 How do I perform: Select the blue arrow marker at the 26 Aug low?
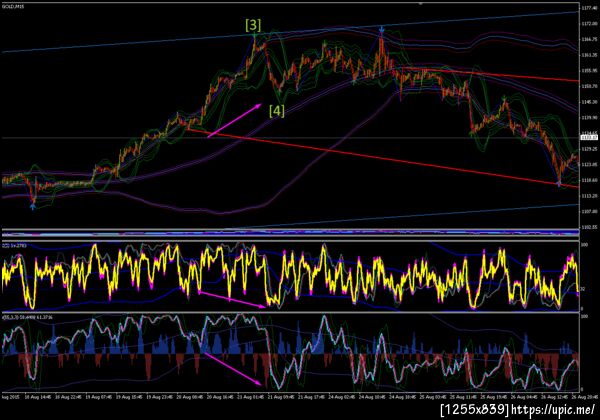coord(559,184)
